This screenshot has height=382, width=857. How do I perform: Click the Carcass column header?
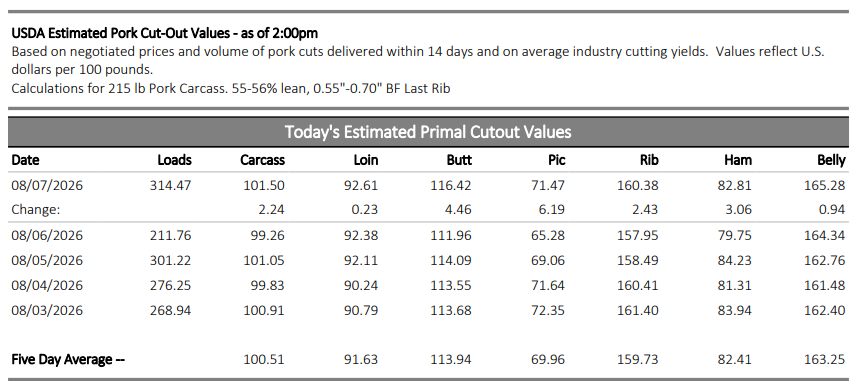pyautogui.click(x=262, y=160)
